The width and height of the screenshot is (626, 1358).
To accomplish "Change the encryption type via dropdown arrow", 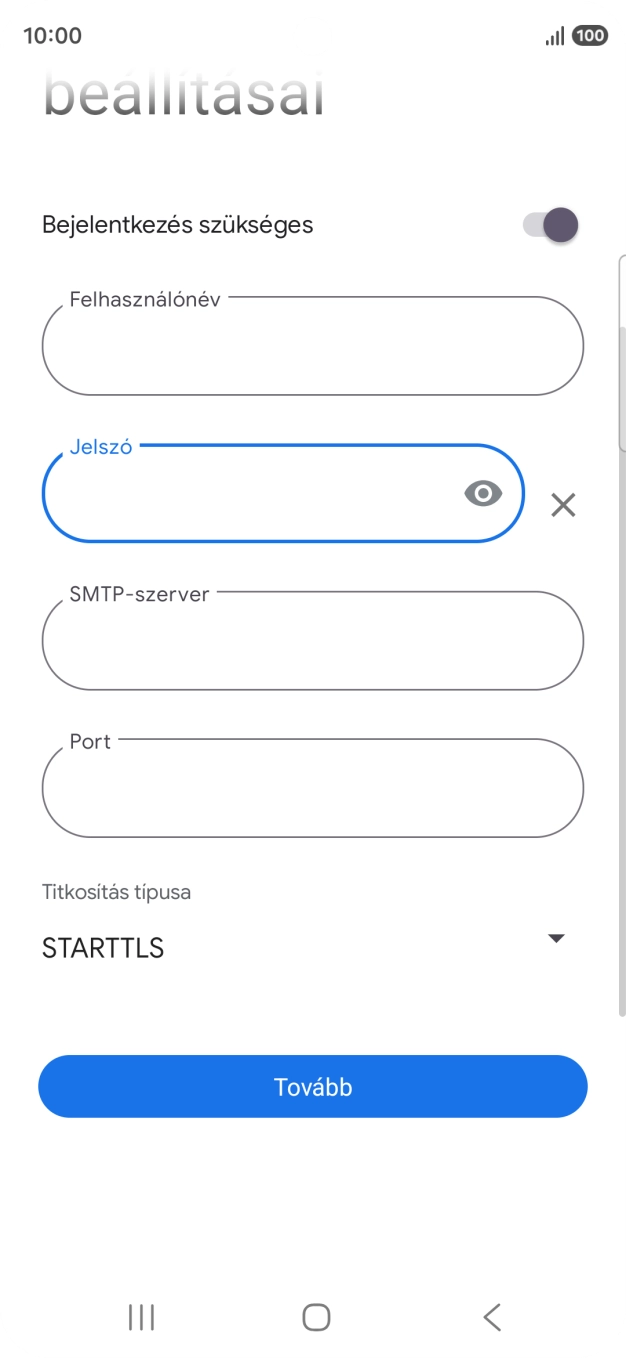I will (x=556, y=938).
